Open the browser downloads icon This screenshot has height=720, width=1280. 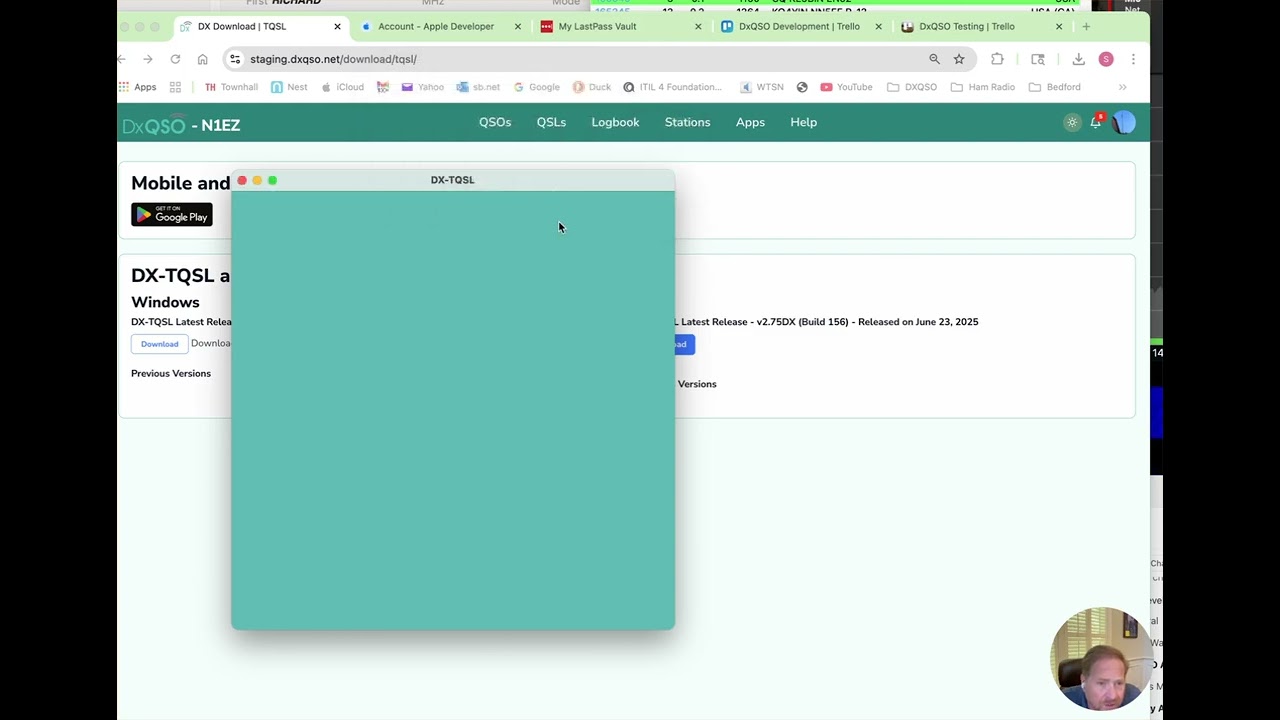point(1078,59)
